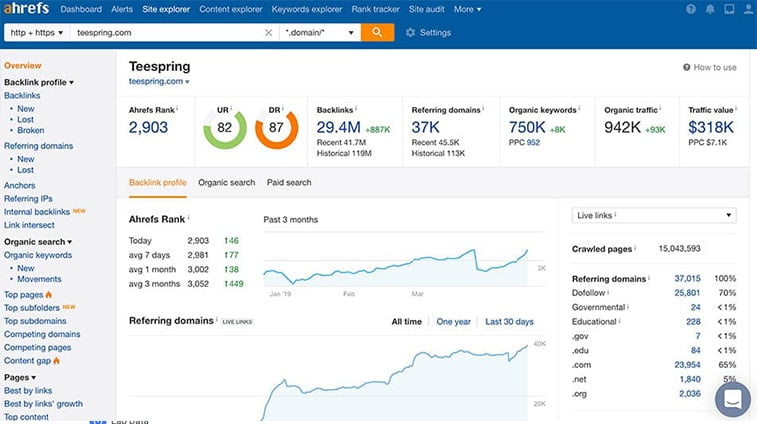The image size is (757, 424).
Task: Click flame icon next to Top pages
Action: tap(49, 295)
